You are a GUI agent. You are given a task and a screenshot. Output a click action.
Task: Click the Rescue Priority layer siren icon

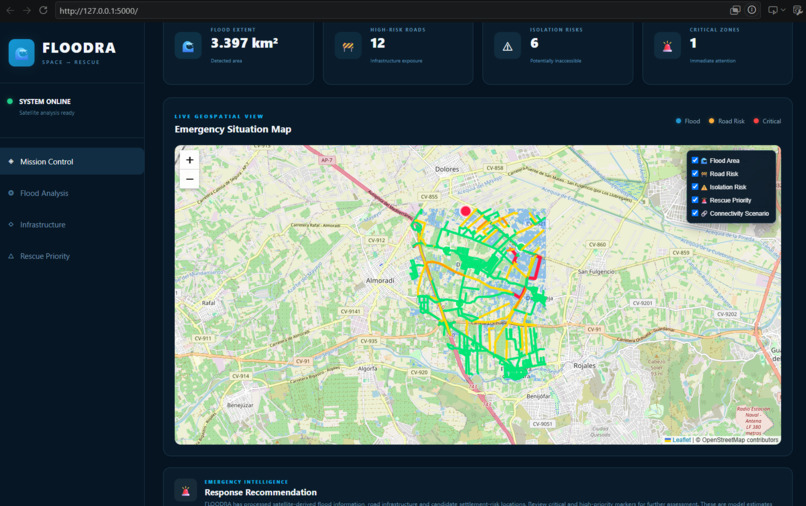[704, 201]
